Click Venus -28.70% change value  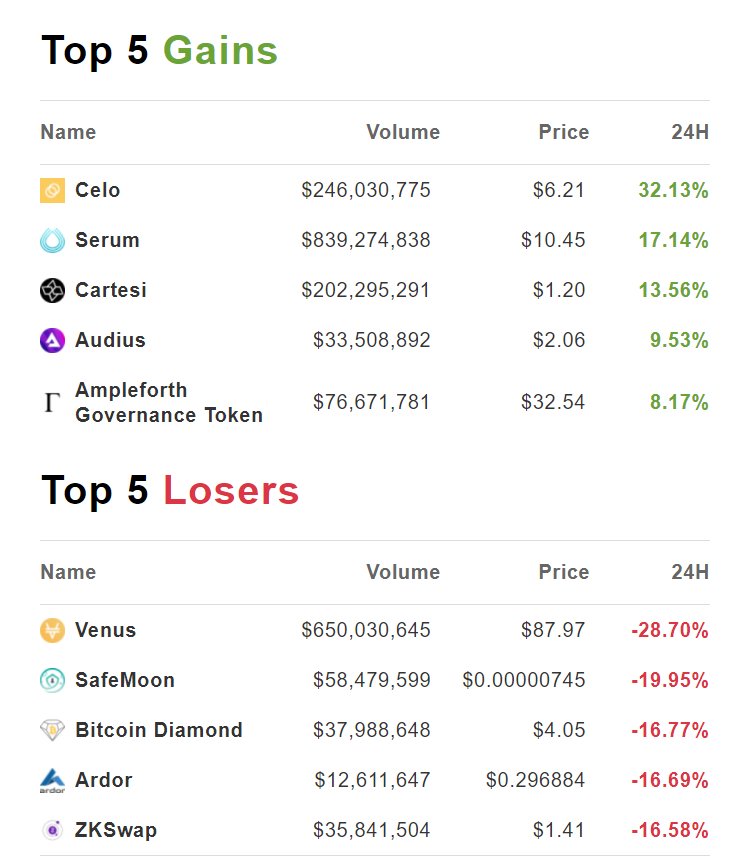tap(670, 631)
